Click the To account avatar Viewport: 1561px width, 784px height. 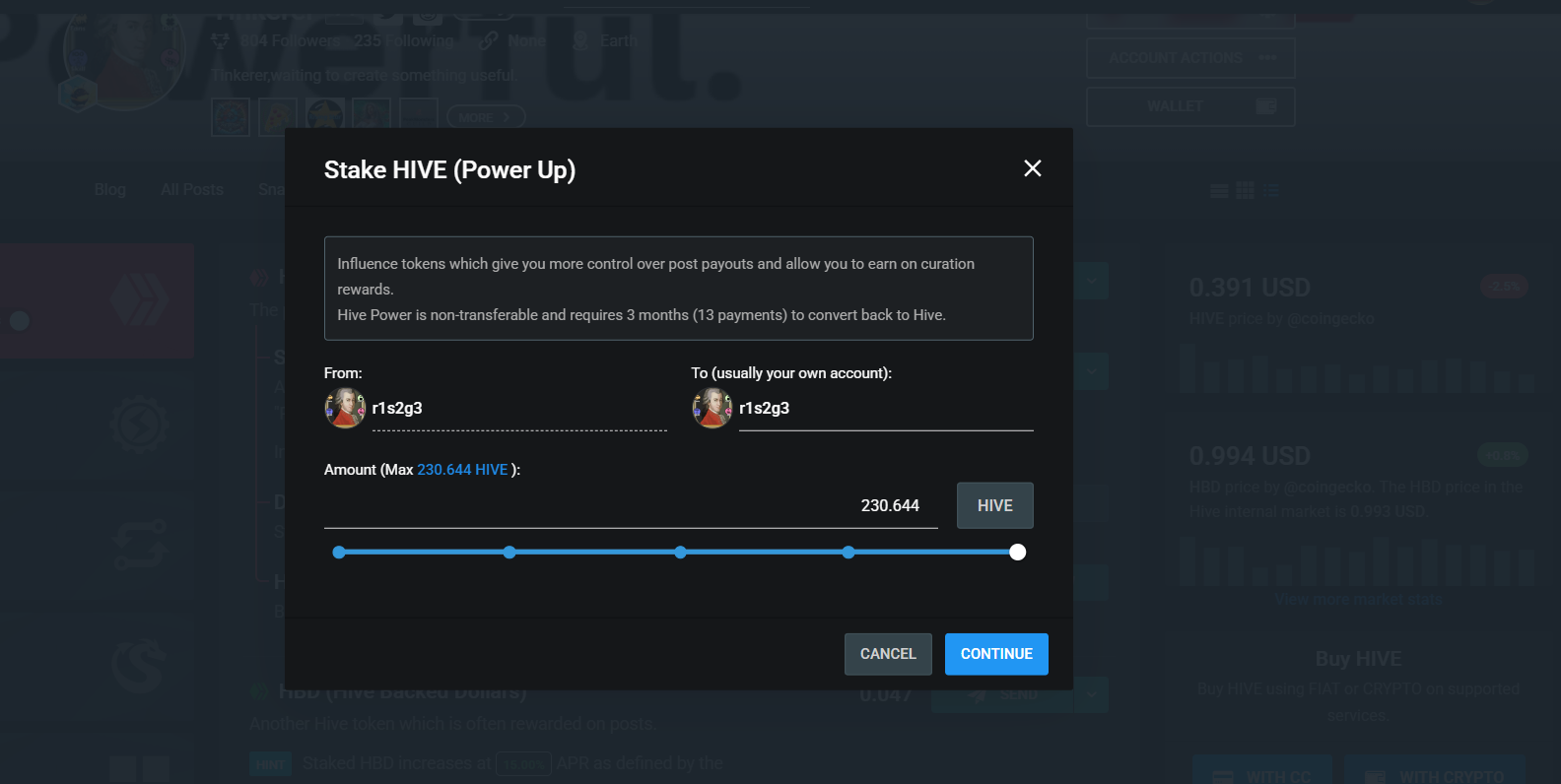pyautogui.click(x=713, y=408)
